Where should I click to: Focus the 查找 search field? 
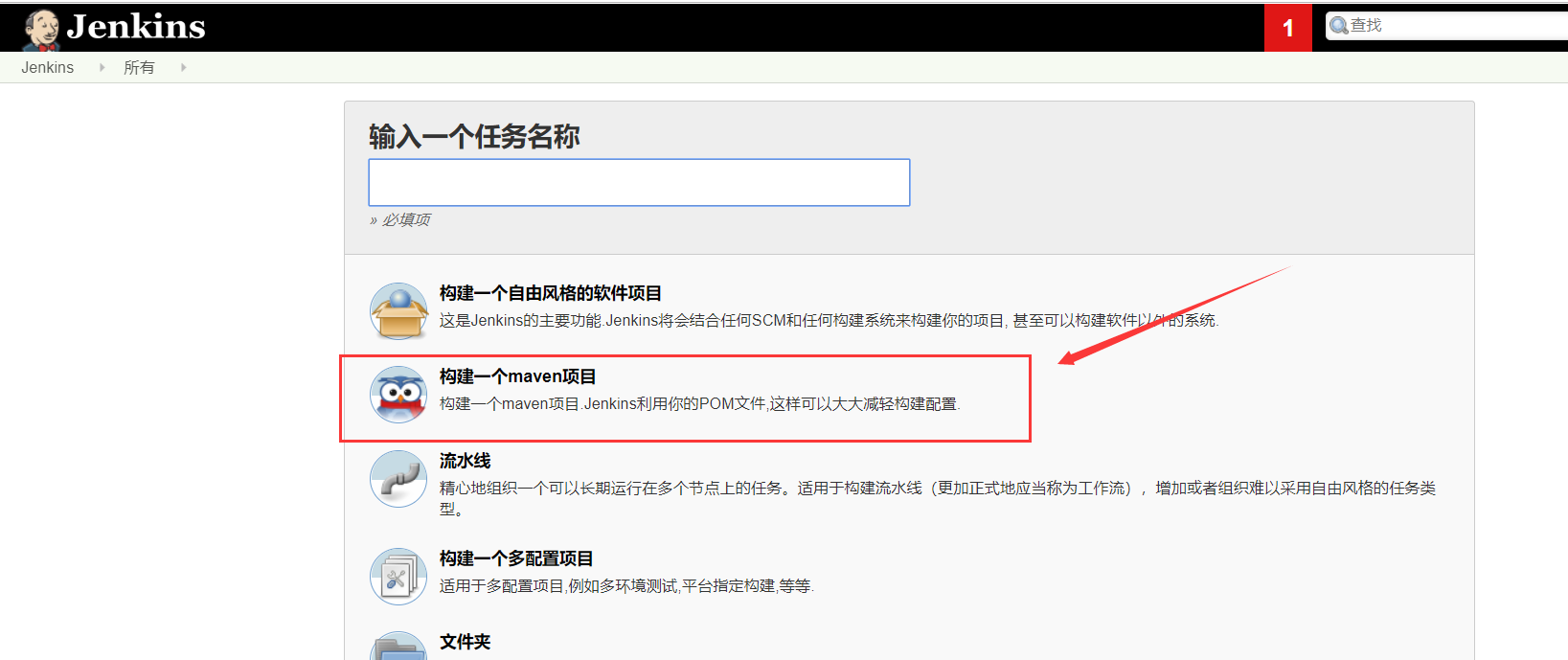(1446, 26)
